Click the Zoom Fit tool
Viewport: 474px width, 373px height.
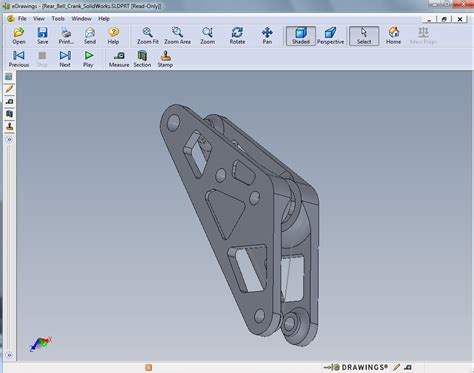pyautogui.click(x=148, y=36)
